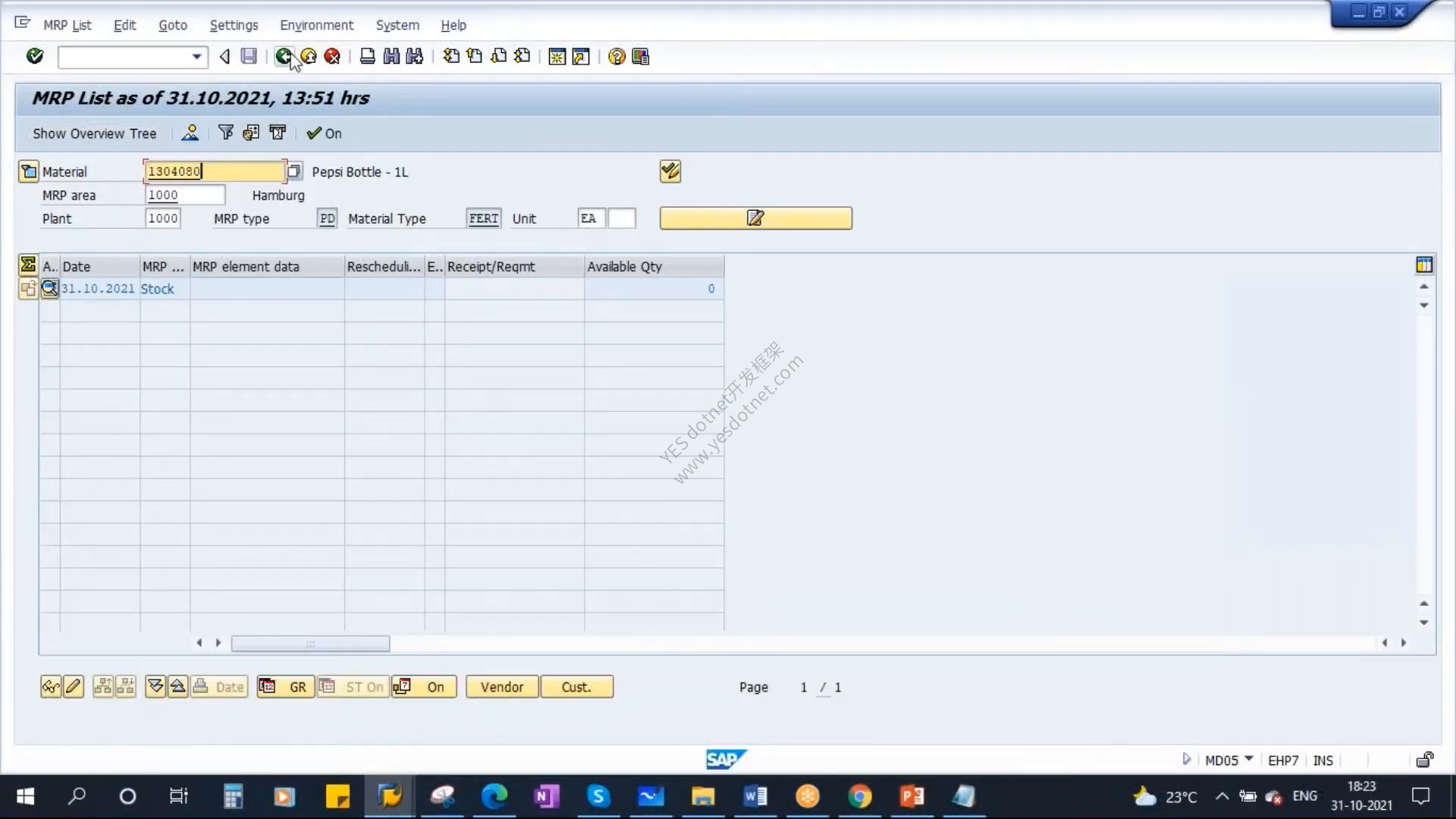1456x819 pixels.
Task: Open the Environment menu
Action: click(x=317, y=25)
